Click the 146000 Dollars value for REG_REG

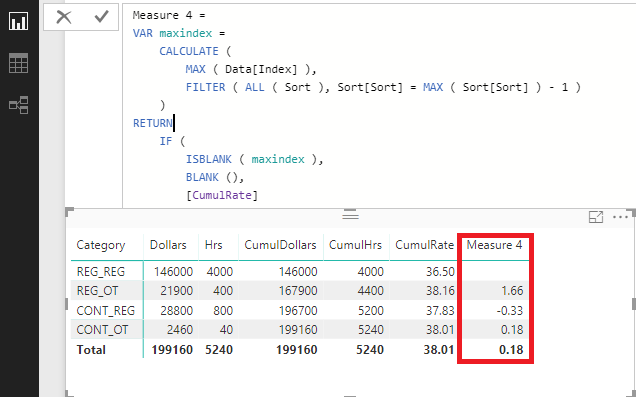[x=173, y=271]
